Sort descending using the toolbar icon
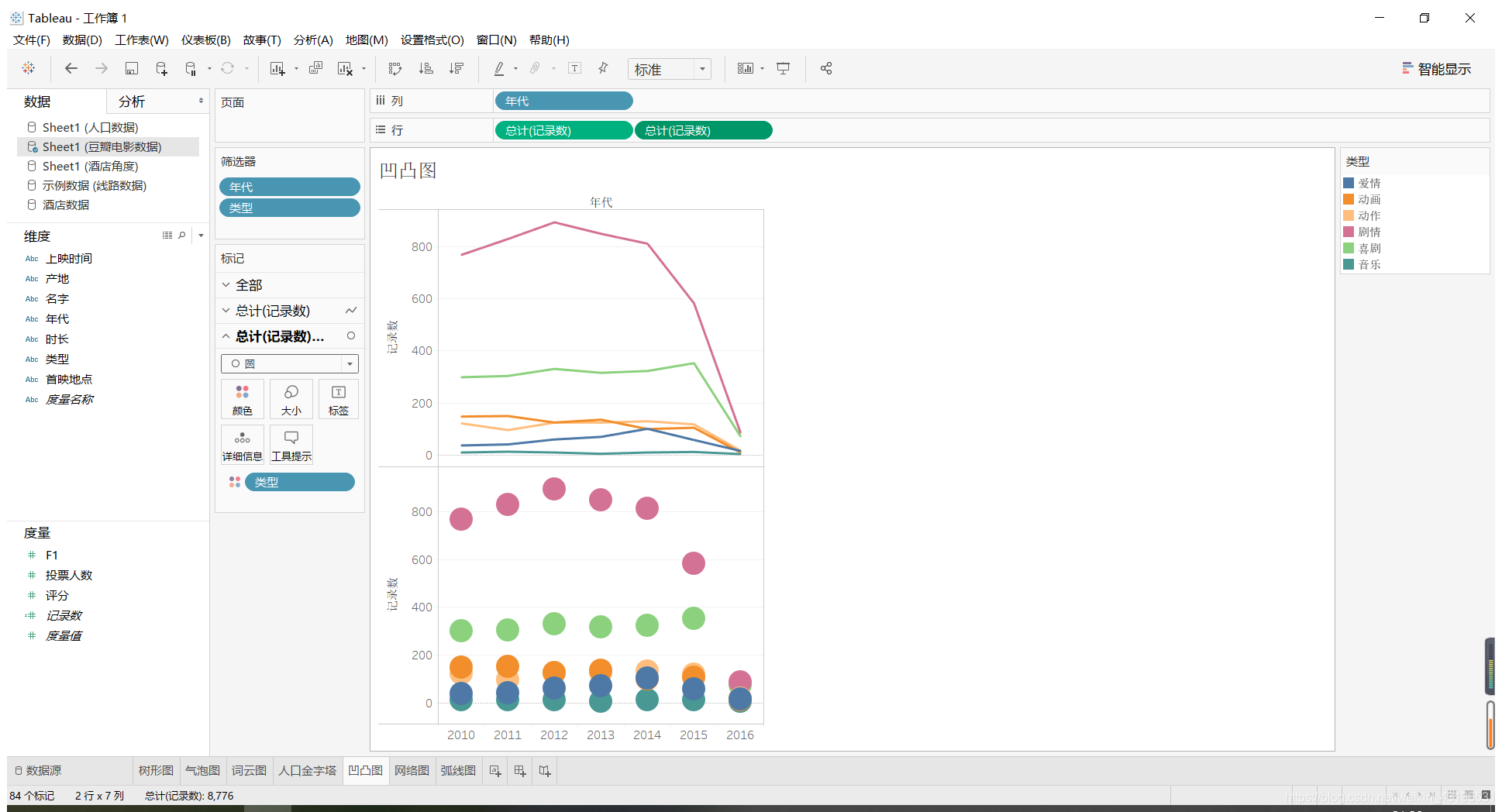The image size is (1502, 812). 456,68
